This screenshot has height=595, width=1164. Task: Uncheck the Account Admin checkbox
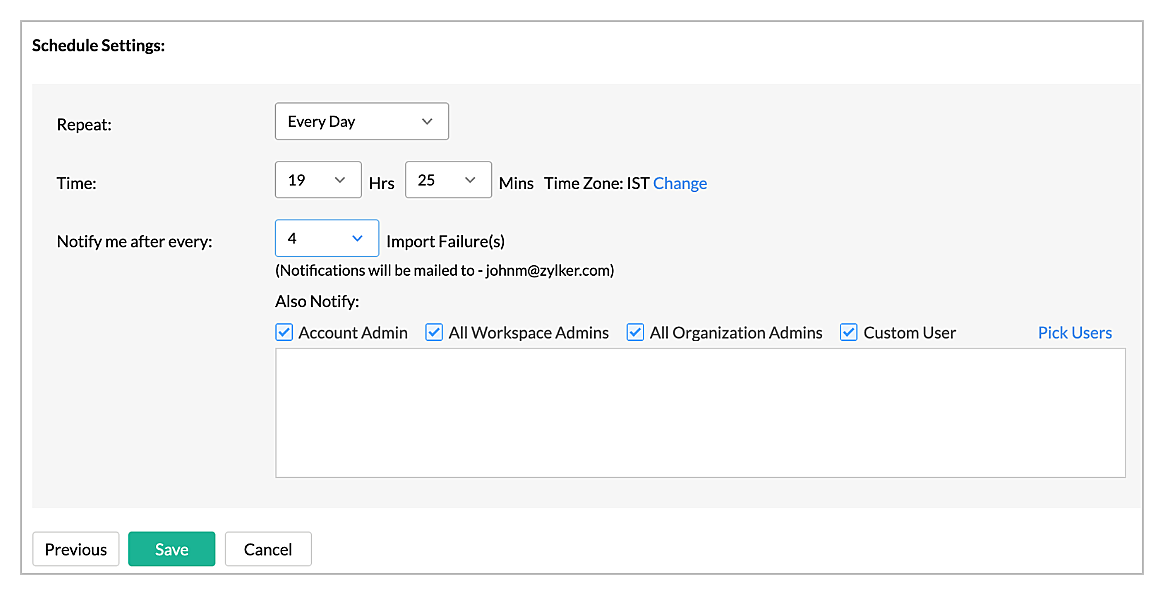(x=283, y=331)
